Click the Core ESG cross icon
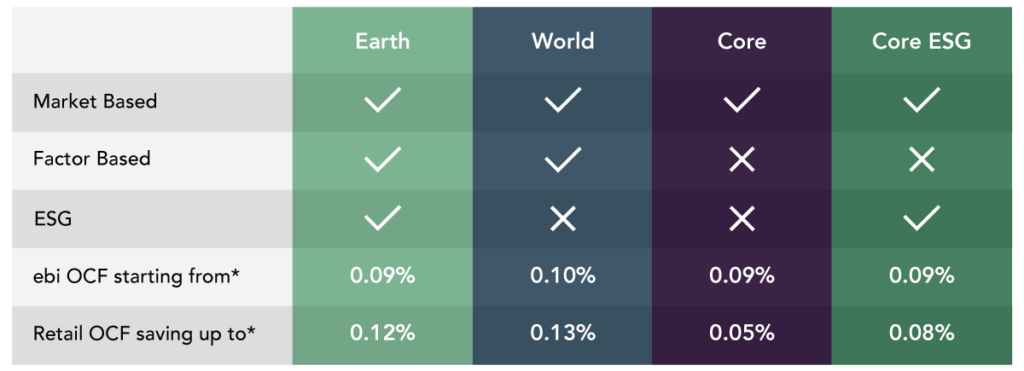 click(x=742, y=219)
